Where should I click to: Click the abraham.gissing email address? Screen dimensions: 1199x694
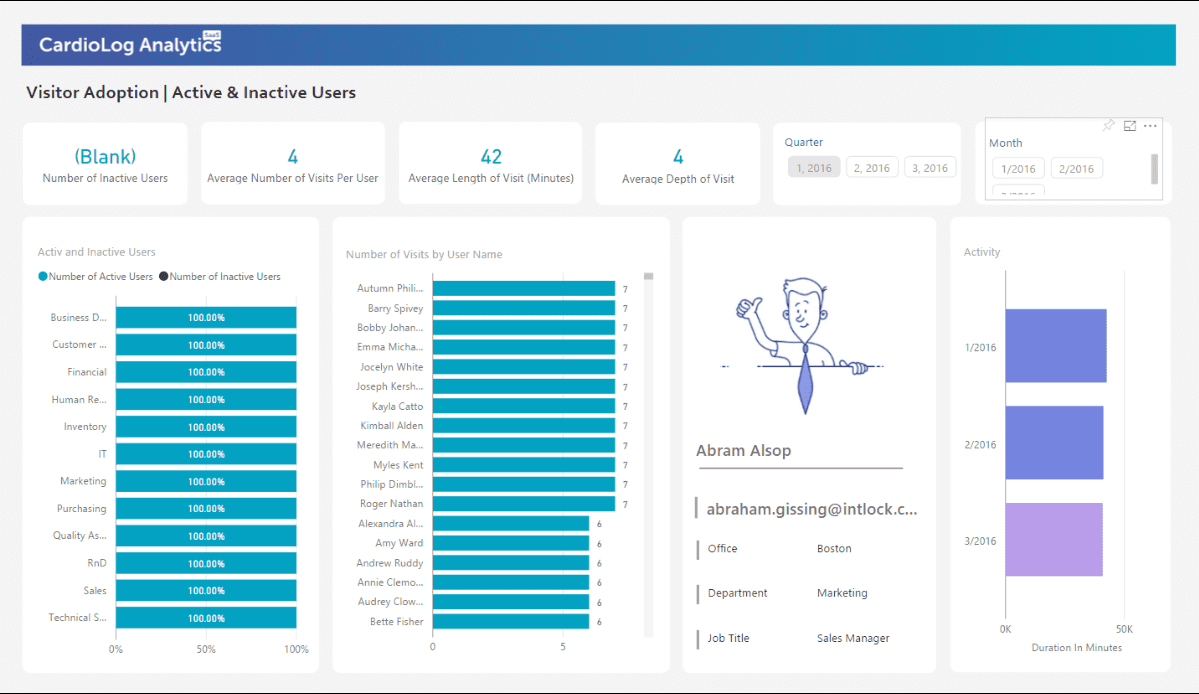811,509
